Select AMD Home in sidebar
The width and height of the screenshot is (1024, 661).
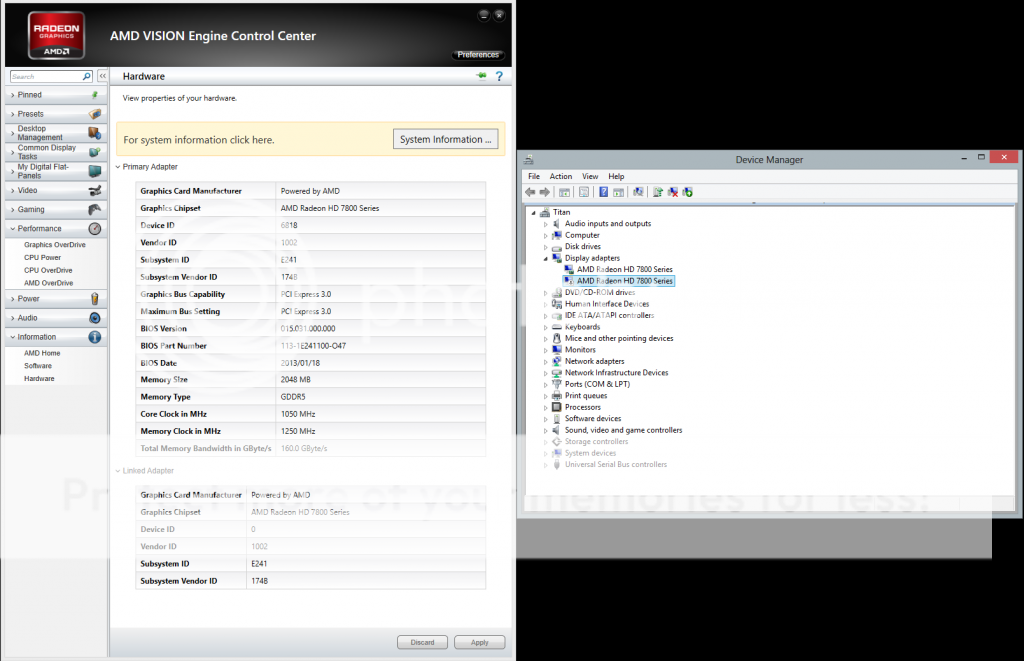click(x=42, y=353)
